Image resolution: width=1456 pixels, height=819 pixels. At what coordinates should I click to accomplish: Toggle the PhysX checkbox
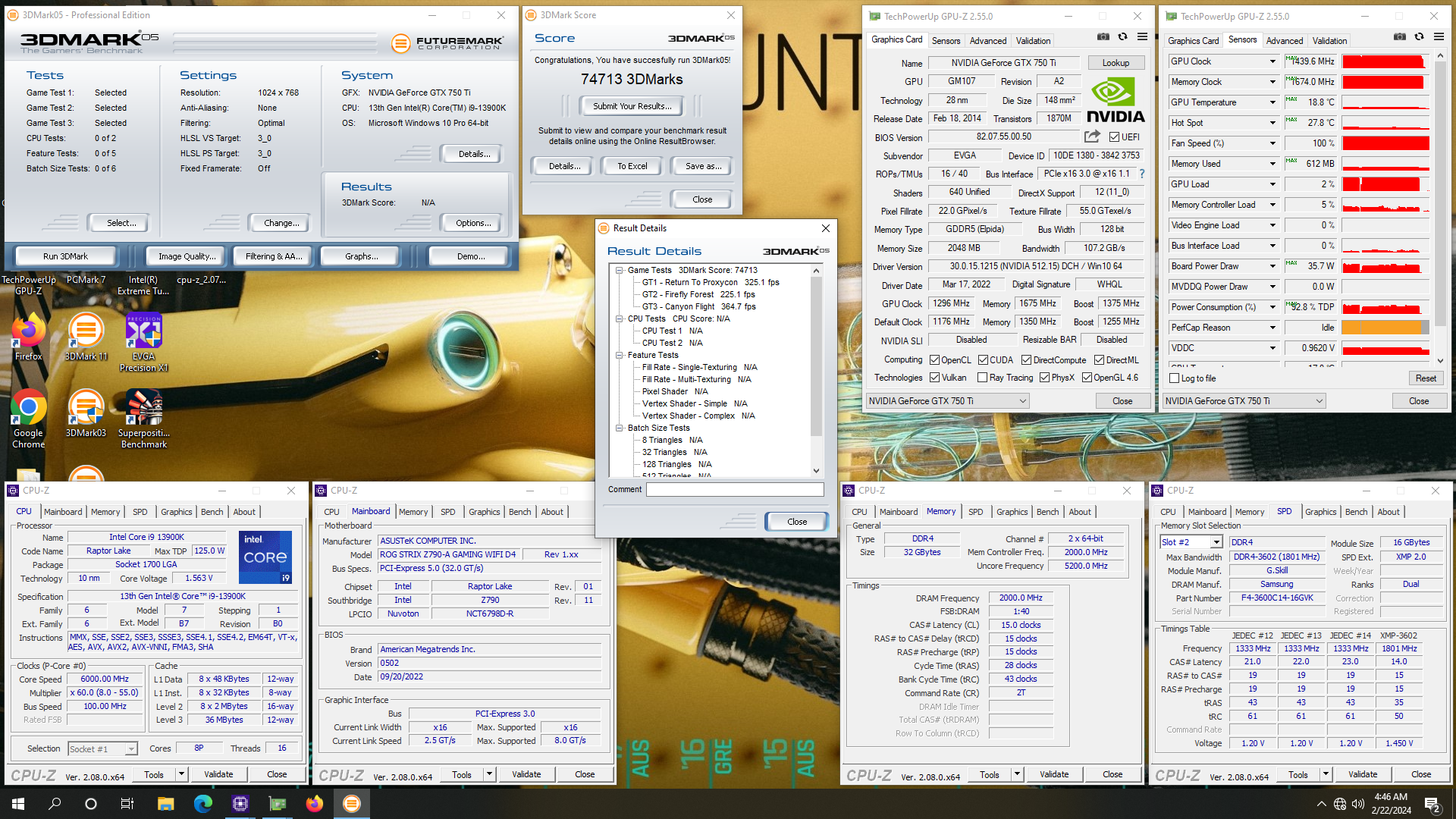(x=1044, y=378)
